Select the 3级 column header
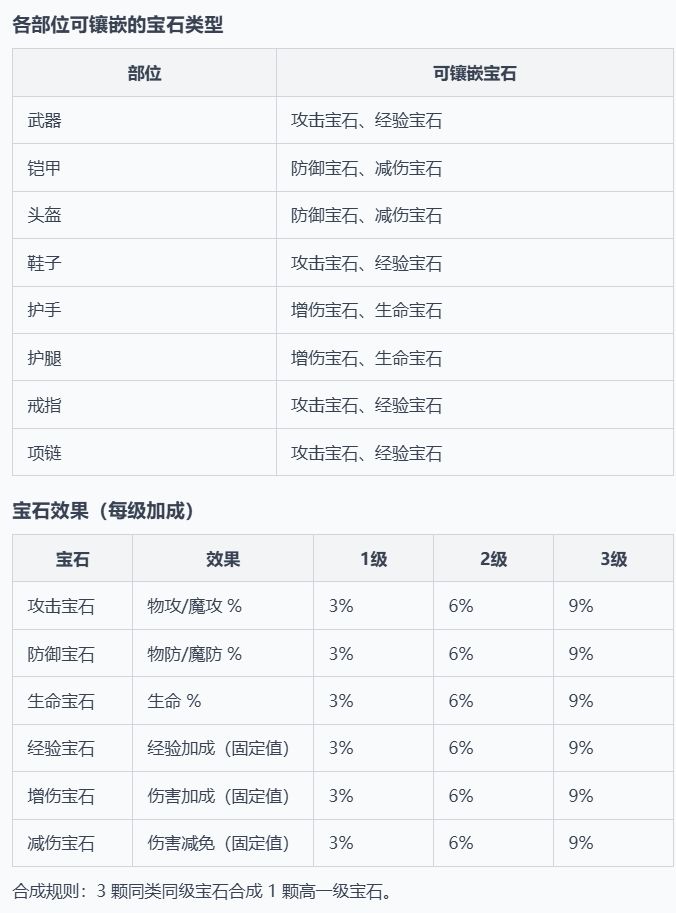This screenshot has width=676, height=913. 613,559
